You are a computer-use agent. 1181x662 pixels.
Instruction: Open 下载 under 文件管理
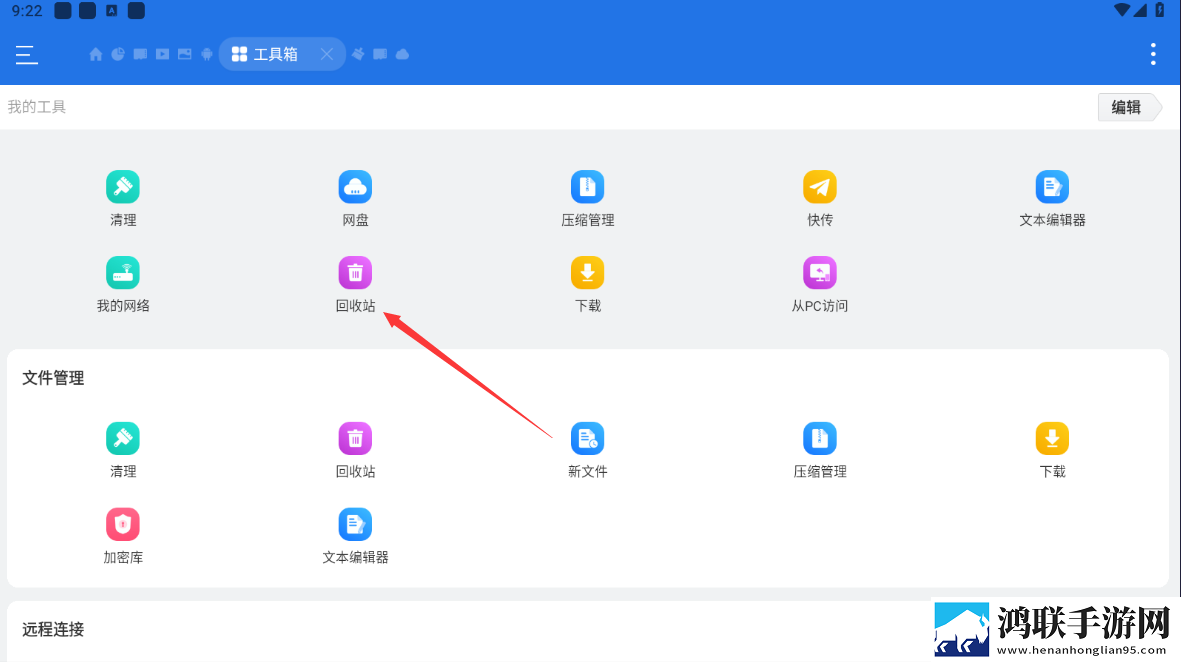point(1052,450)
